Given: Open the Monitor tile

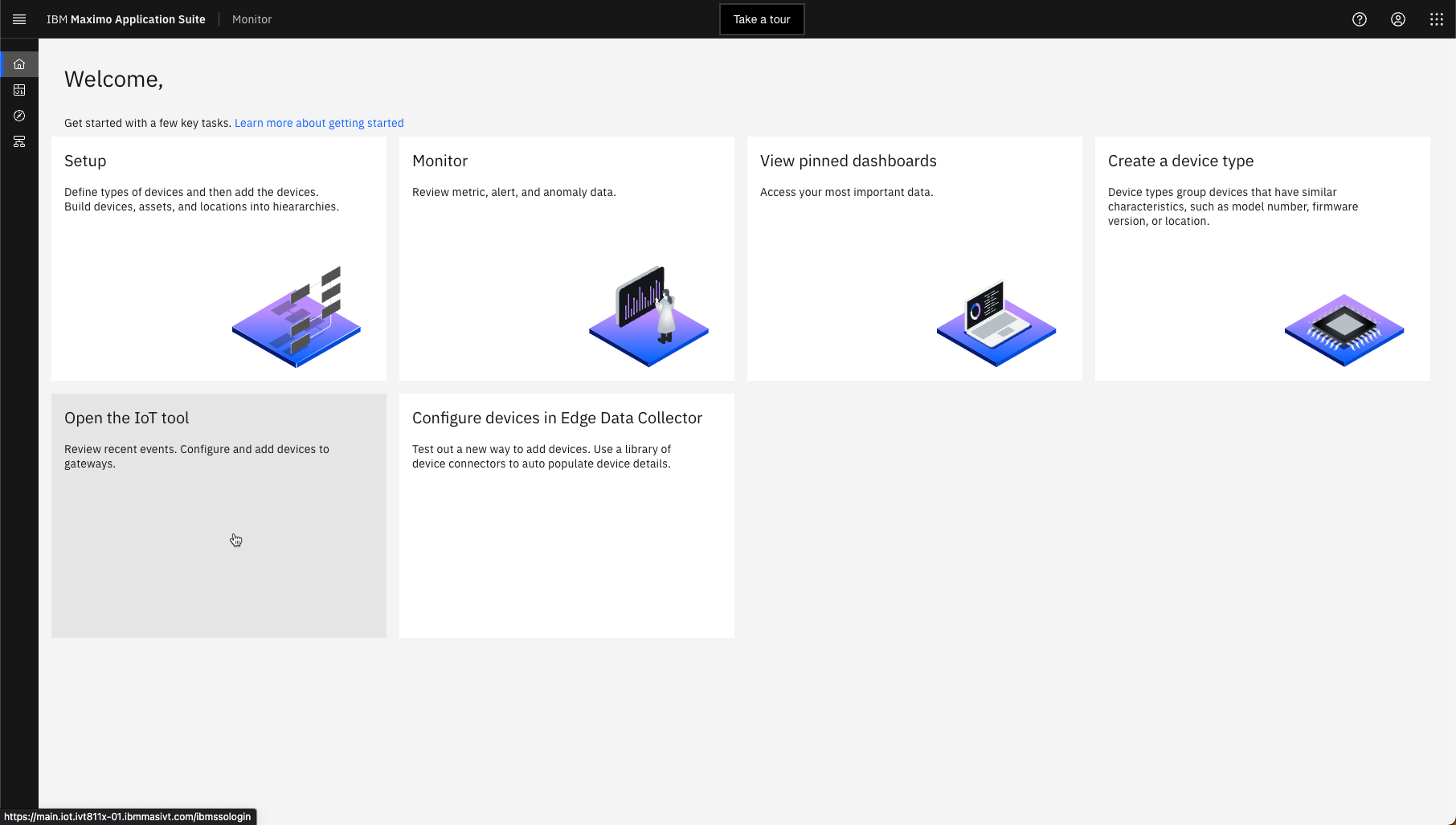Looking at the screenshot, I should point(566,259).
